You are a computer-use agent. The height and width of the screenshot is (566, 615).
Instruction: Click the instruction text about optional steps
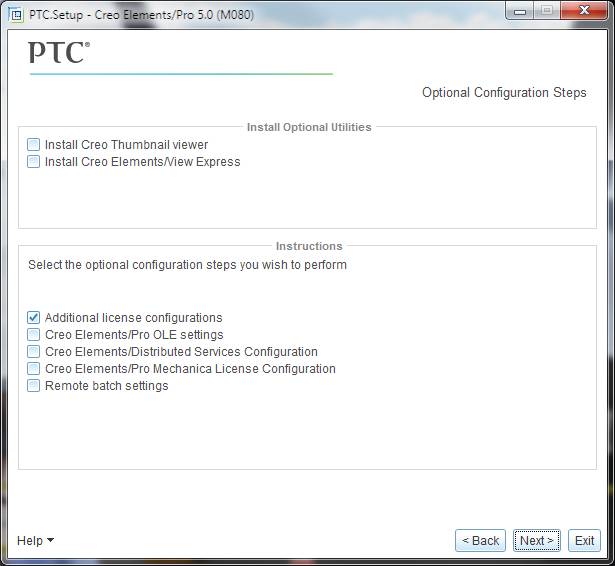187,266
